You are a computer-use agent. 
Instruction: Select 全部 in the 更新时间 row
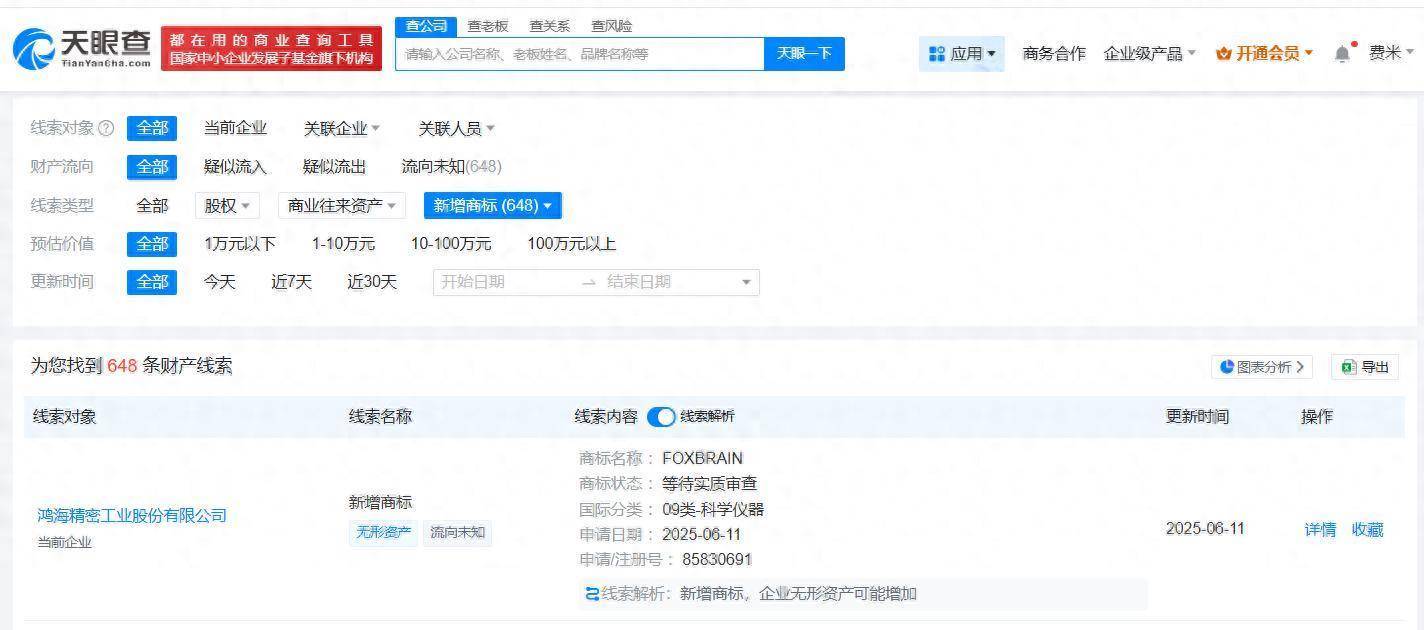tap(152, 282)
